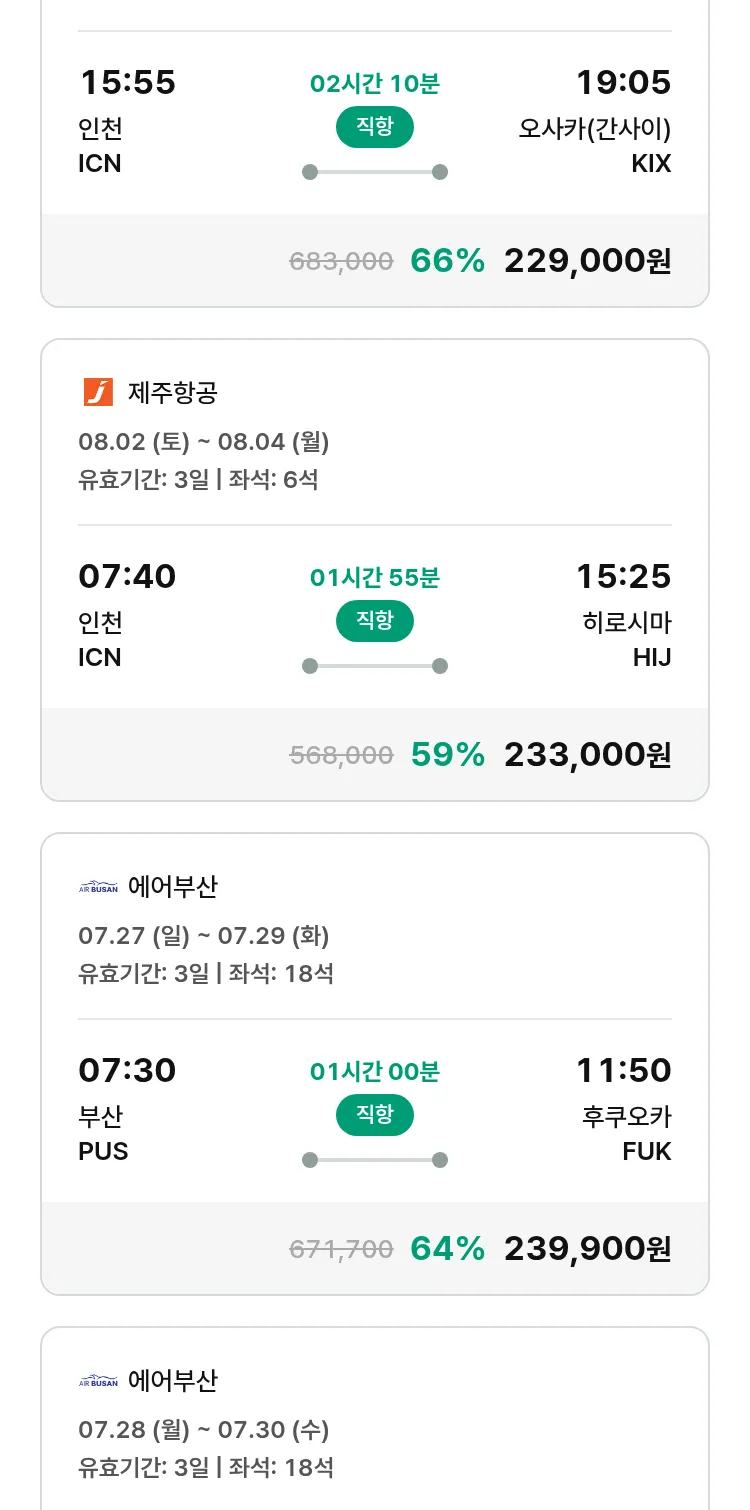Tap the 직항 badge on the Fukuoka flight

(374, 1115)
